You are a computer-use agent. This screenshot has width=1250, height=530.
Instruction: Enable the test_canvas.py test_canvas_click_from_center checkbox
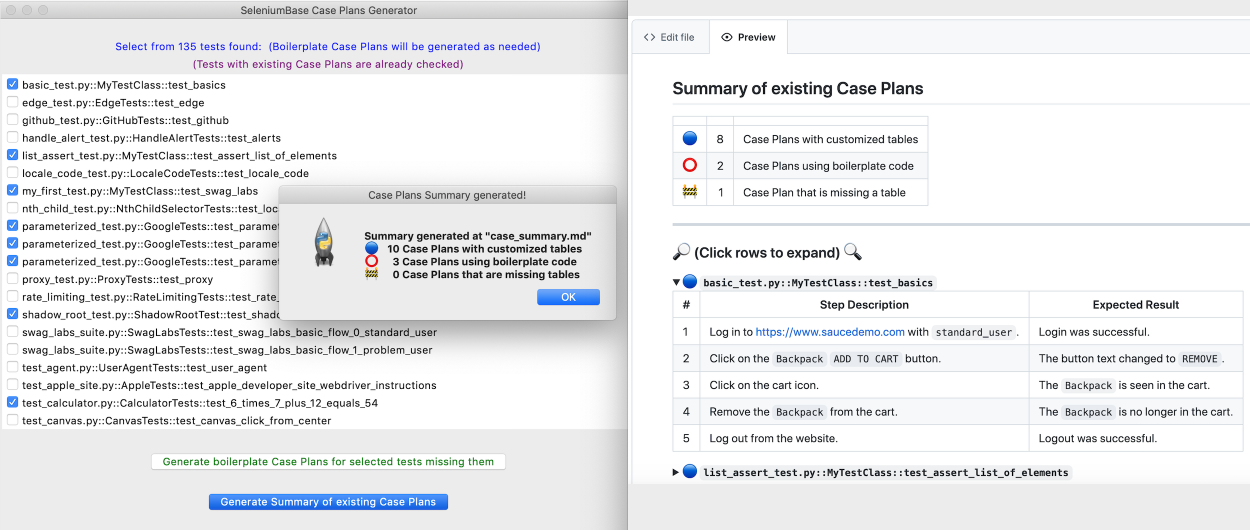click(12, 421)
